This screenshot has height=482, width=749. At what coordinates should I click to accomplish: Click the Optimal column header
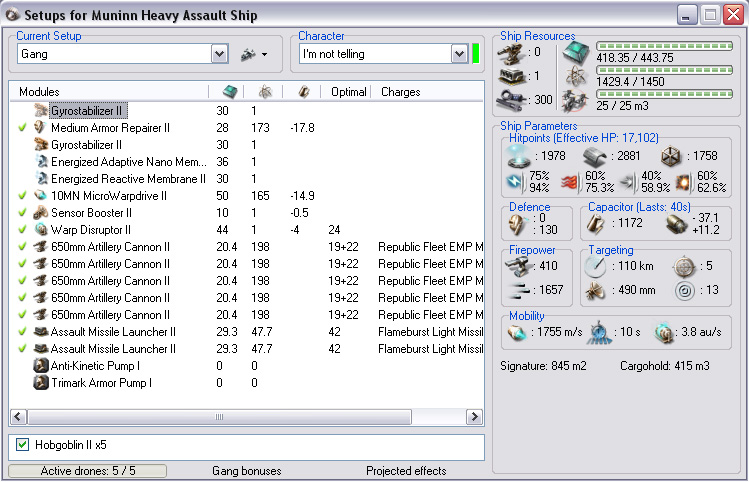click(348, 92)
